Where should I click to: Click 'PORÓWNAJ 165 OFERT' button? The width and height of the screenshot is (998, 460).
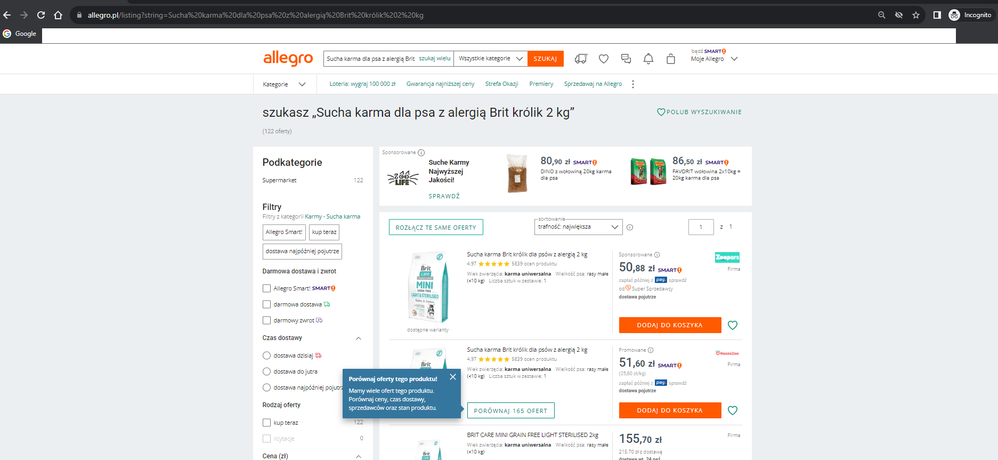click(x=510, y=410)
